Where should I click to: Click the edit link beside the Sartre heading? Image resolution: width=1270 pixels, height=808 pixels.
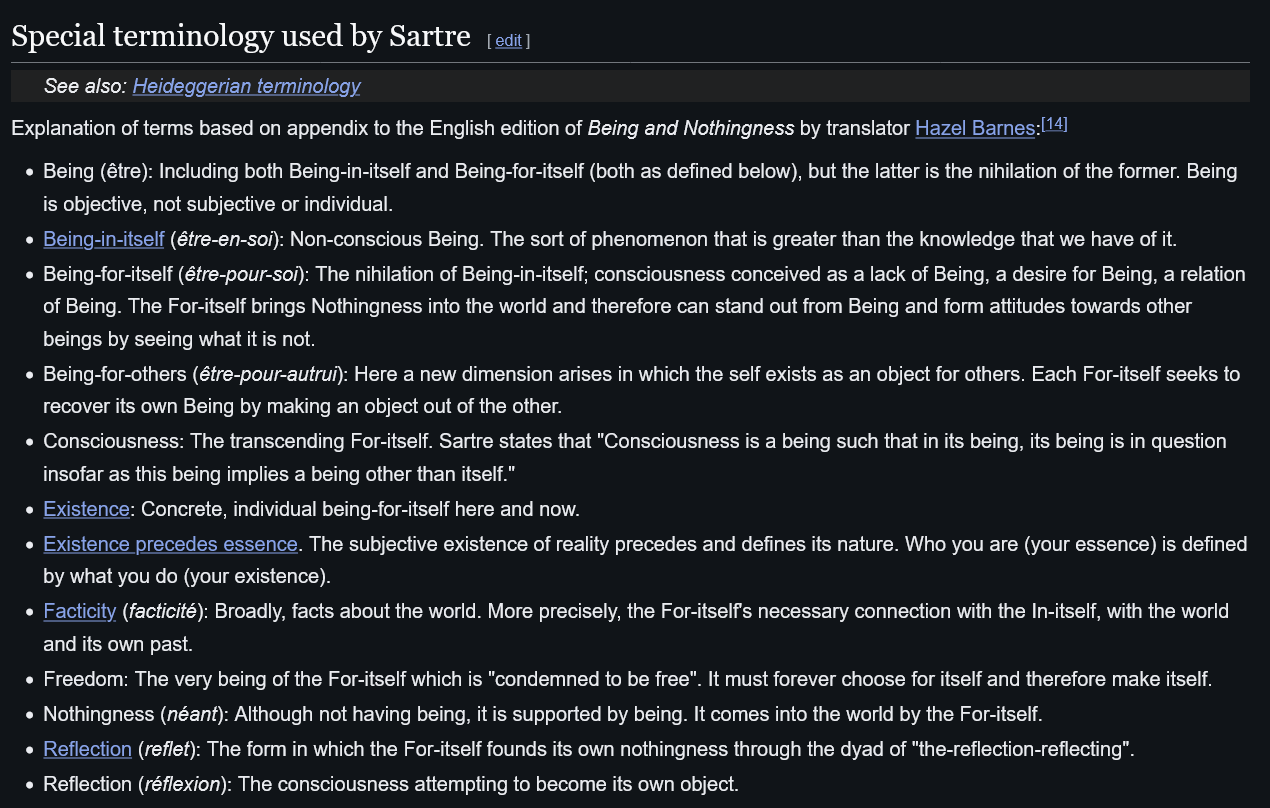click(508, 41)
